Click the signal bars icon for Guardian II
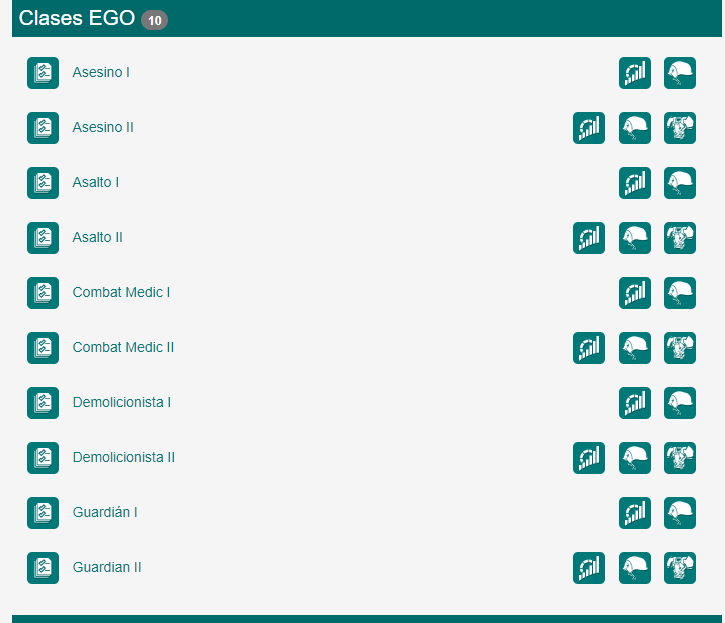Screen dimensions: 725x623 tap(589, 568)
